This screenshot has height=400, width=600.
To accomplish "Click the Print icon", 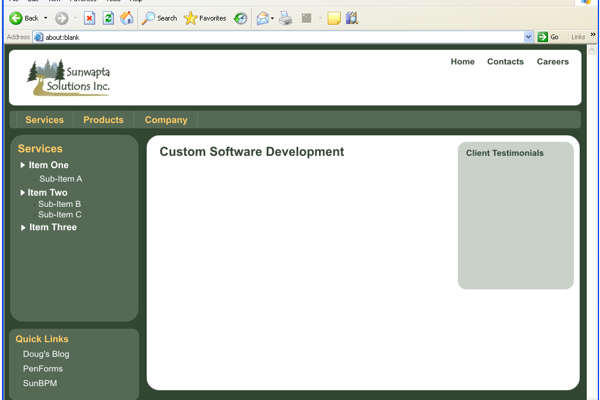I will [x=286, y=18].
